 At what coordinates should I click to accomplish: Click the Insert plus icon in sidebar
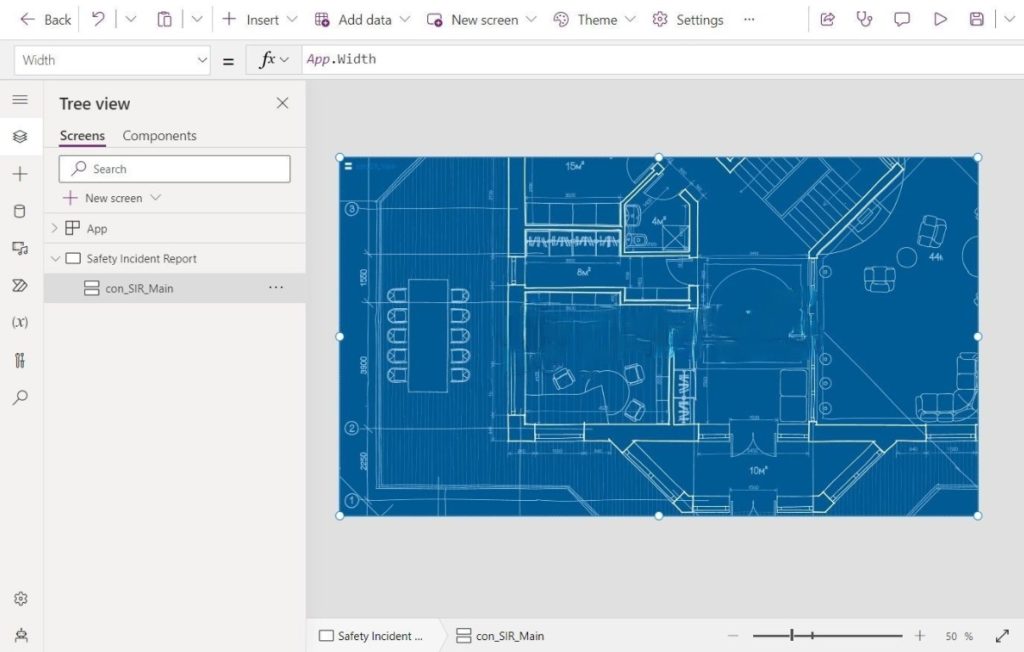click(x=20, y=174)
